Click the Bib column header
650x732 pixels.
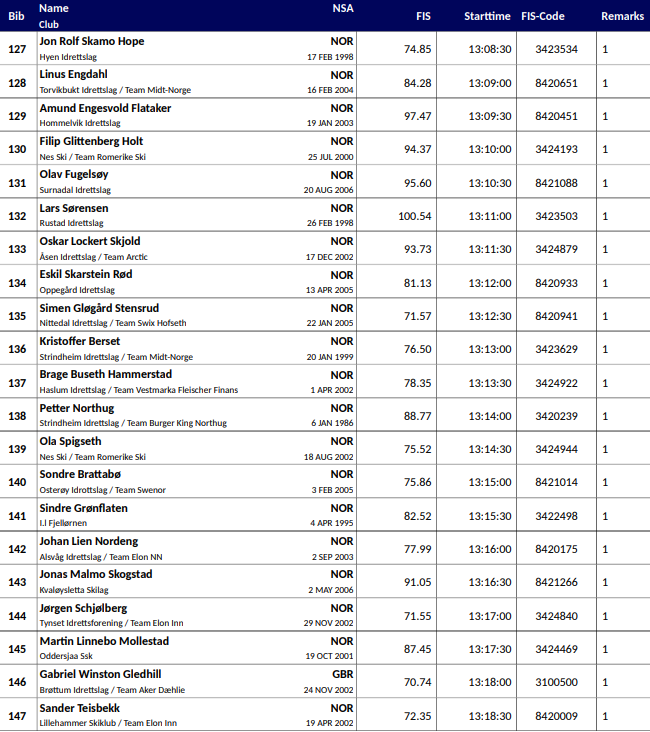[x=16, y=16]
